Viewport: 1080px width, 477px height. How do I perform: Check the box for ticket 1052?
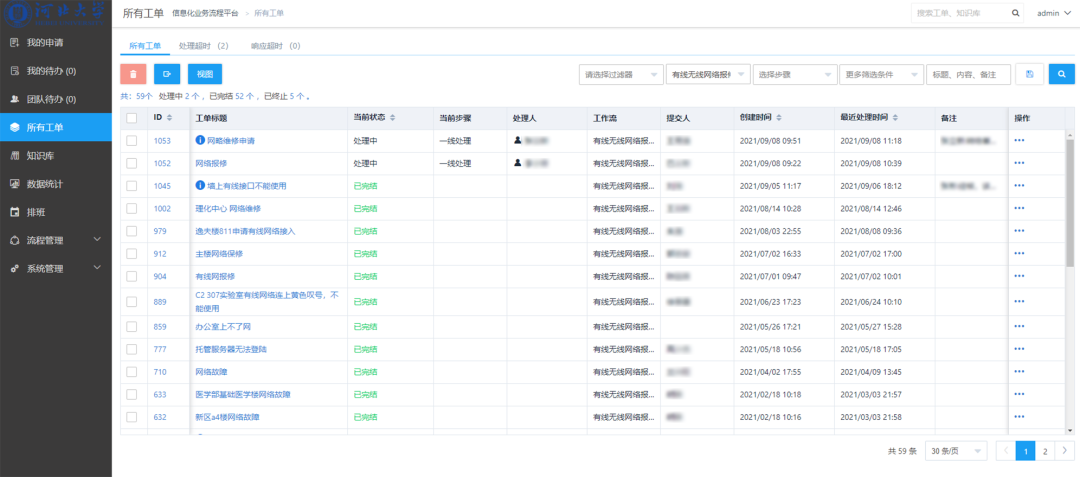tap(132, 163)
